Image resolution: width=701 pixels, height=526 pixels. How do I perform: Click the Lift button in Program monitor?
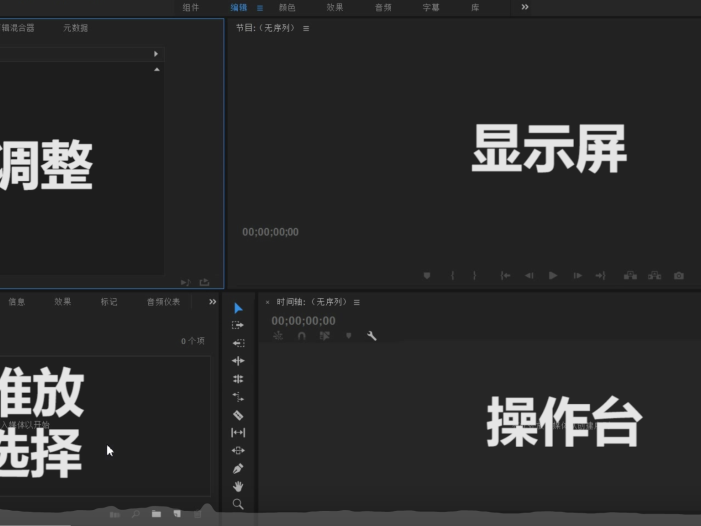point(630,275)
